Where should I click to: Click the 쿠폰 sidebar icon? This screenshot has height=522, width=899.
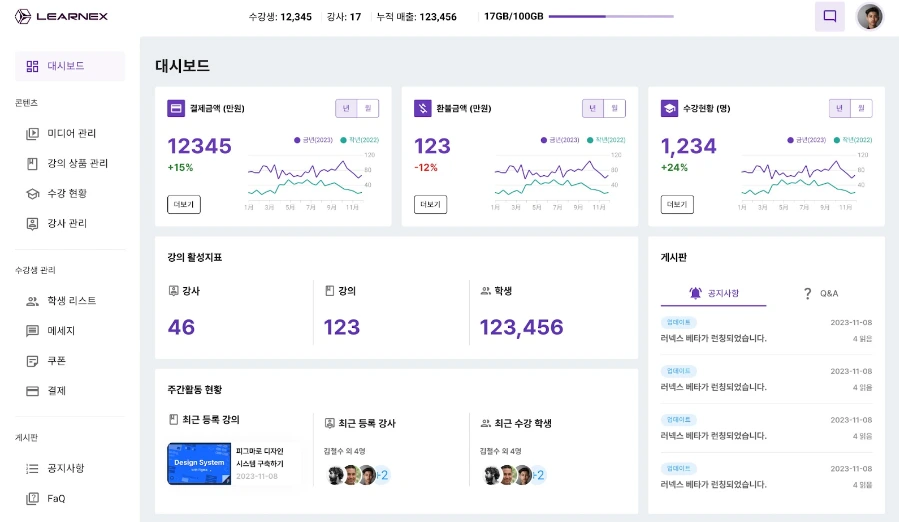(33, 361)
